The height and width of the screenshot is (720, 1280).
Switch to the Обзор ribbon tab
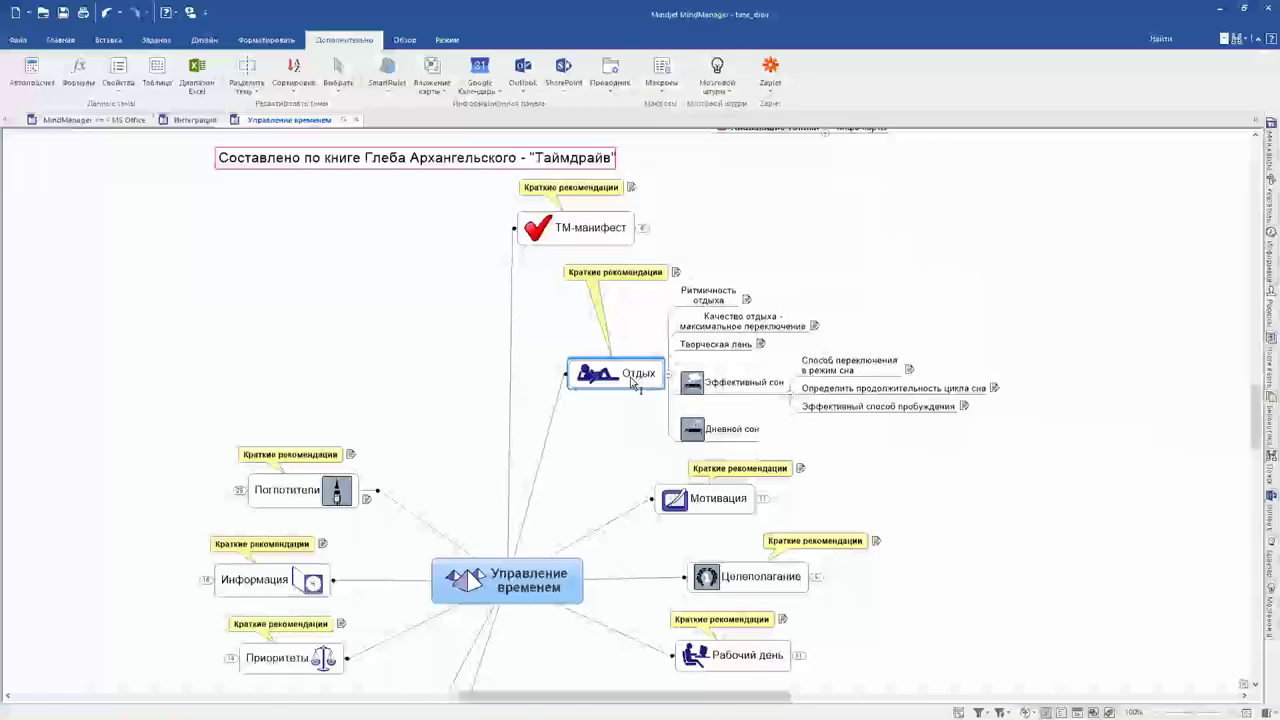[405, 40]
